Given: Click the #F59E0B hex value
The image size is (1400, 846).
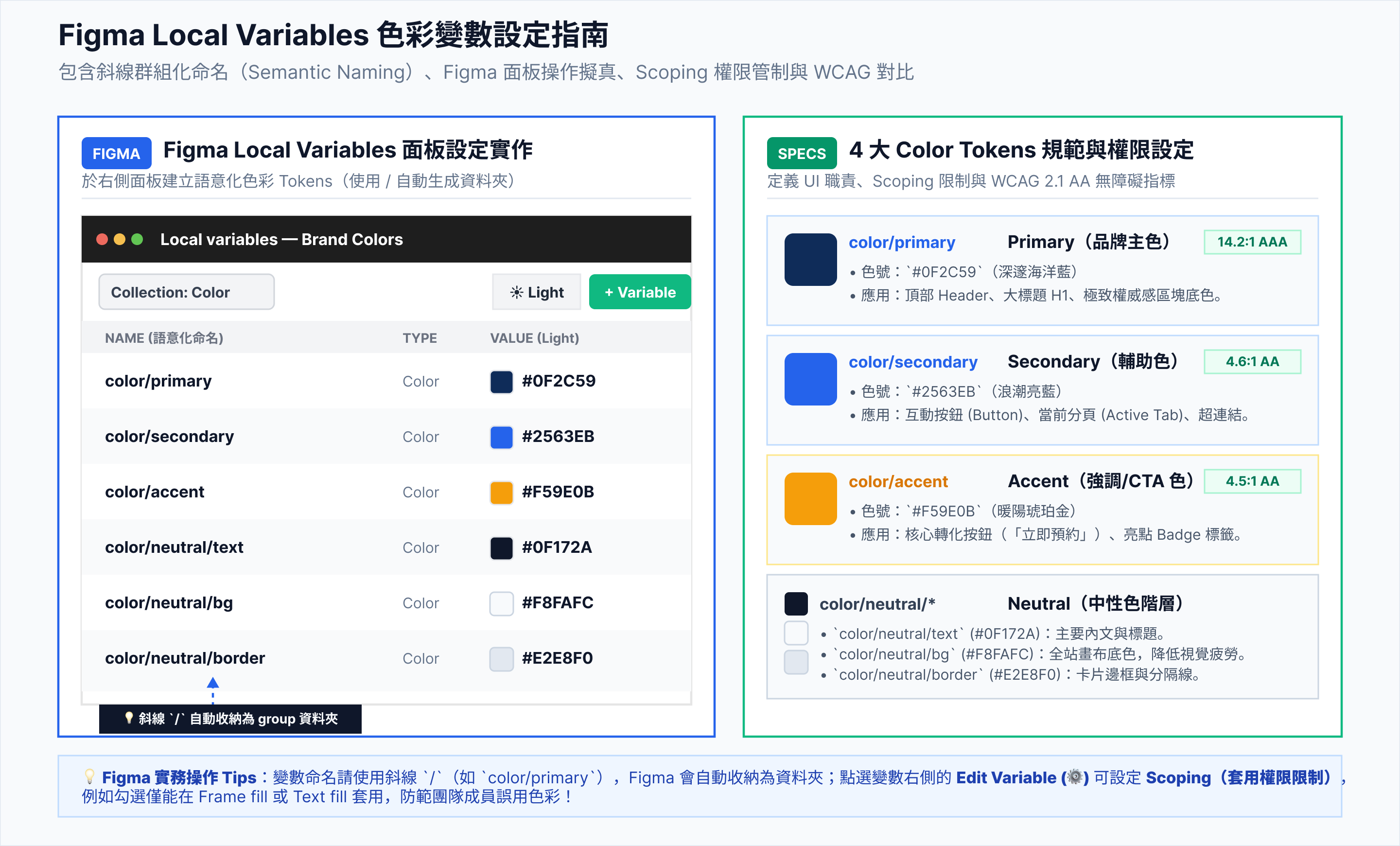Looking at the screenshot, I should (x=558, y=492).
